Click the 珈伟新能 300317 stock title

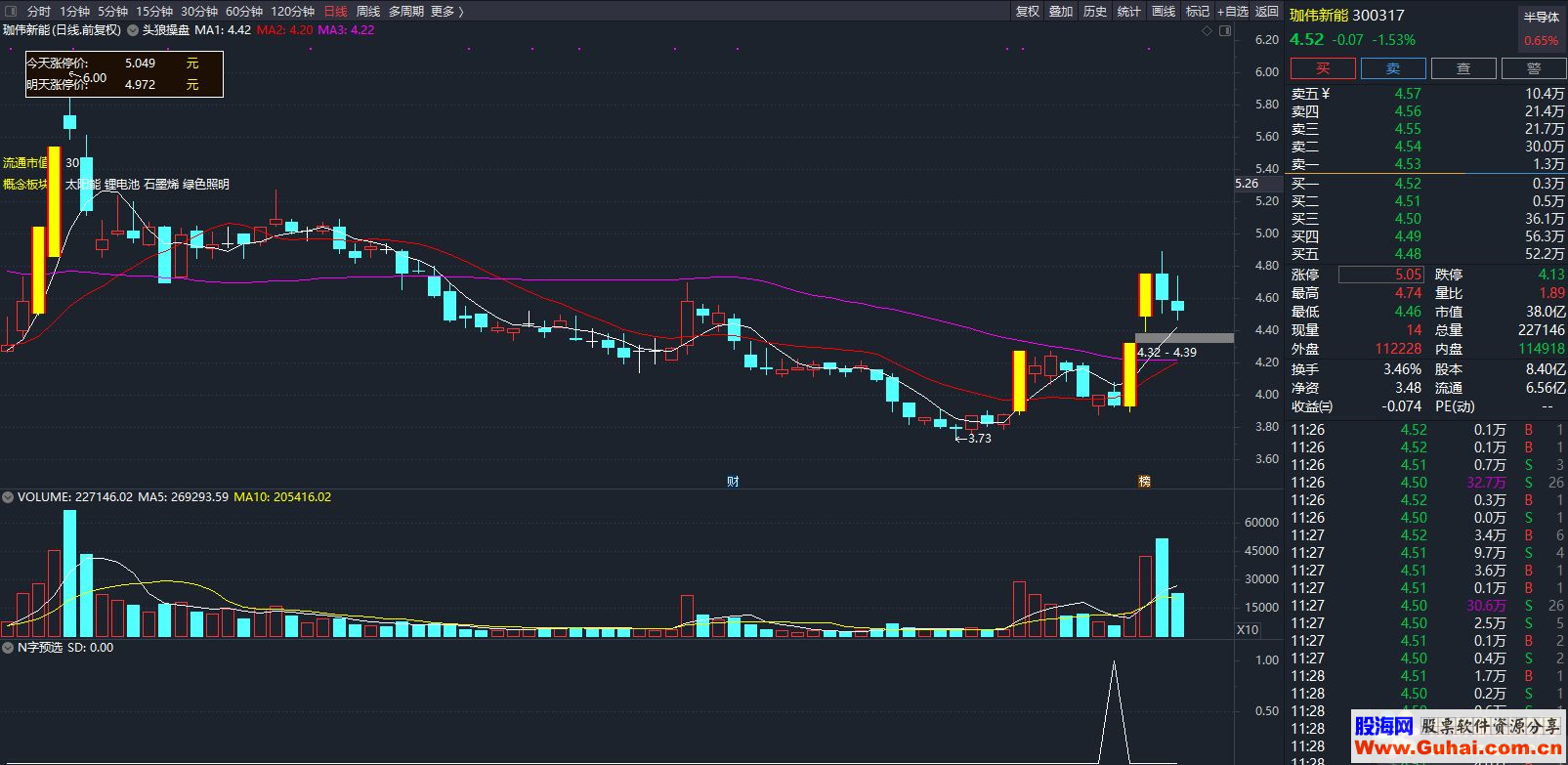[1347, 16]
